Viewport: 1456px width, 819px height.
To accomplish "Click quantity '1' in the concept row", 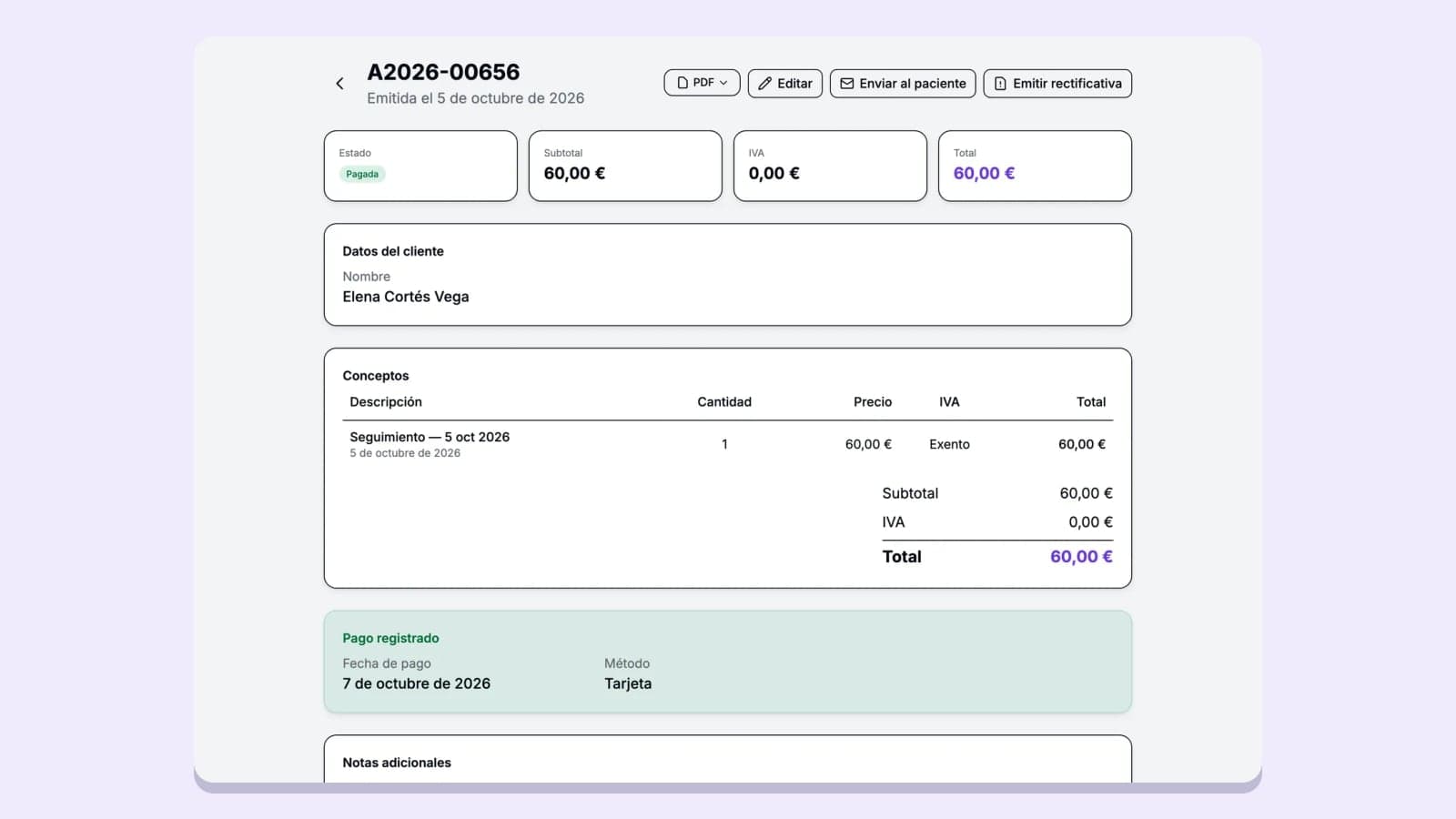I will [x=724, y=444].
